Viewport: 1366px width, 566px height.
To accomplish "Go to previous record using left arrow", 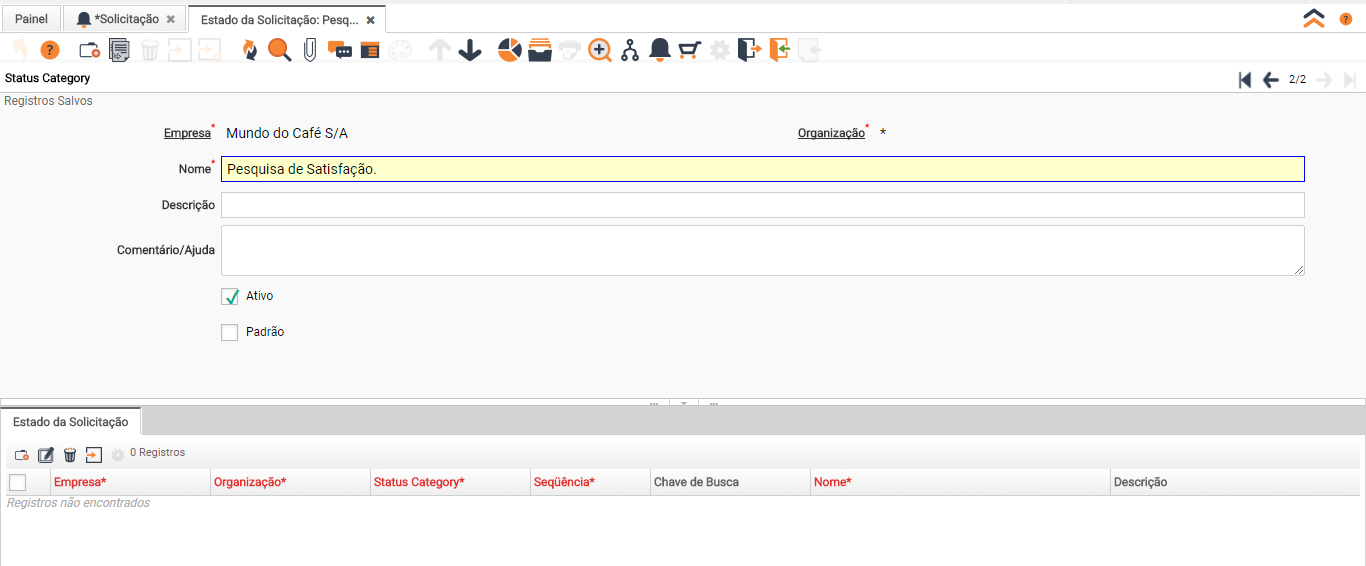I will 1270,80.
